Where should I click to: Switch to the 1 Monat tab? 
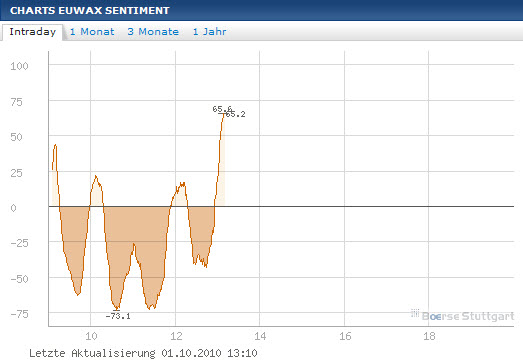[92, 32]
